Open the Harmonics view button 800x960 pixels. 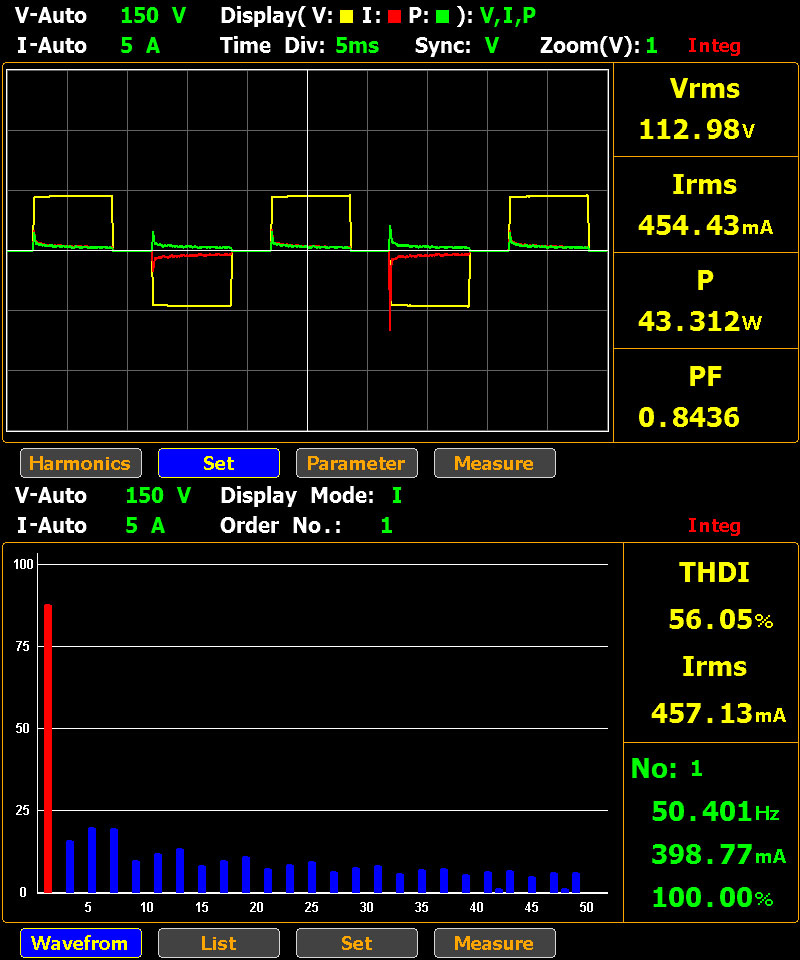click(81, 463)
